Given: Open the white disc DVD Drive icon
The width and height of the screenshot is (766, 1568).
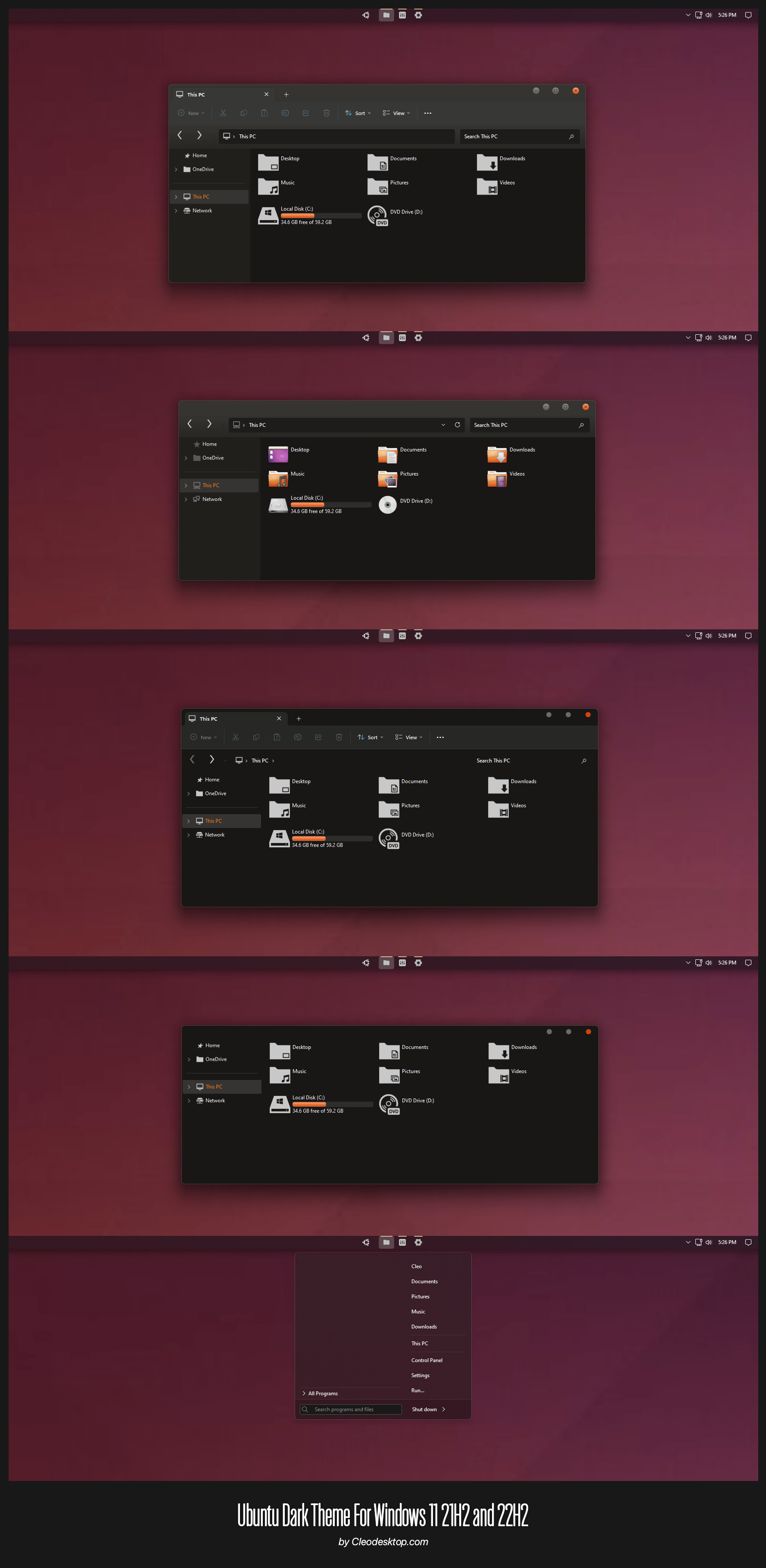Looking at the screenshot, I should tap(387, 504).
